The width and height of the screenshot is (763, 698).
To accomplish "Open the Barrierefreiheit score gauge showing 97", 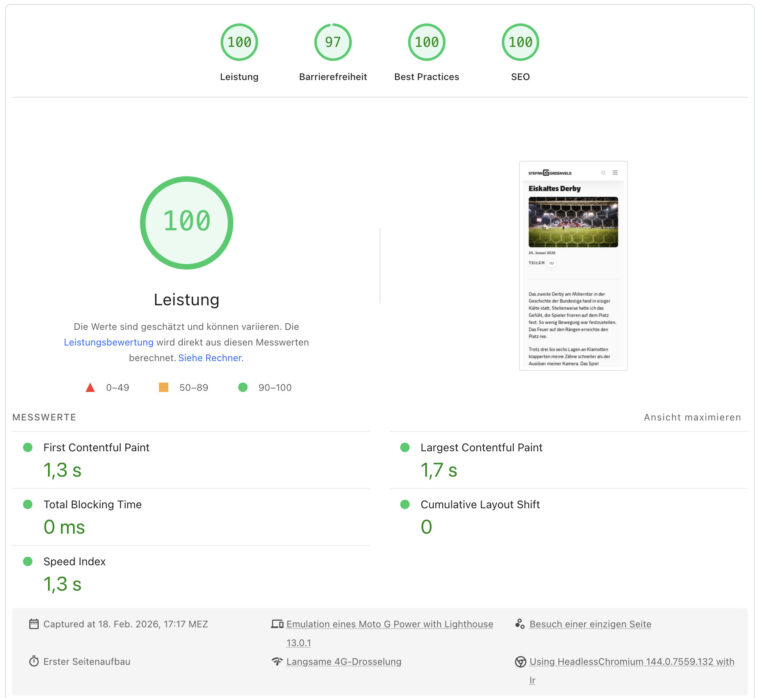I will pos(333,42).
